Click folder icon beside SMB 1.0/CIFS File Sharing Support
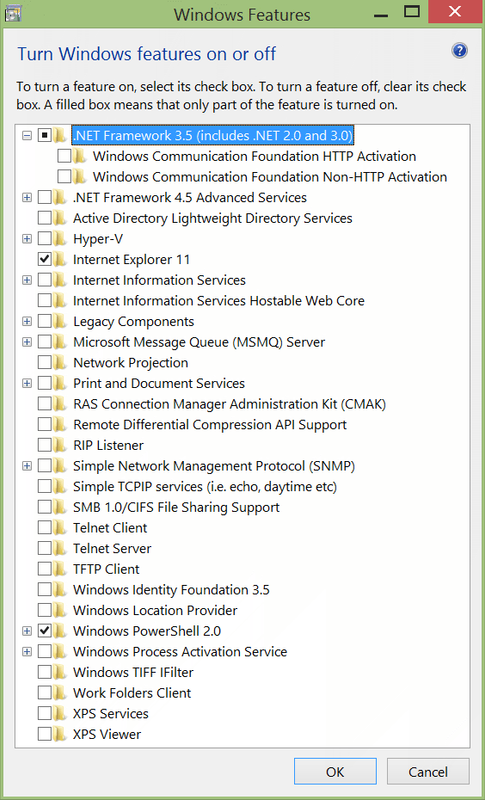The height and width of the screenshot is (800, 485). coord(60,507)
